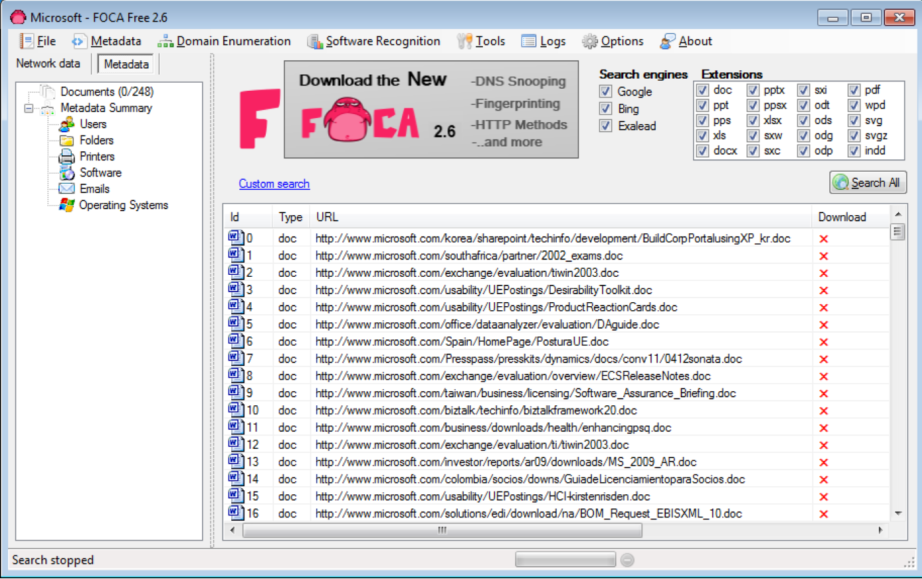
Task: Click the Word document icon of row 0
Action: 235,237
